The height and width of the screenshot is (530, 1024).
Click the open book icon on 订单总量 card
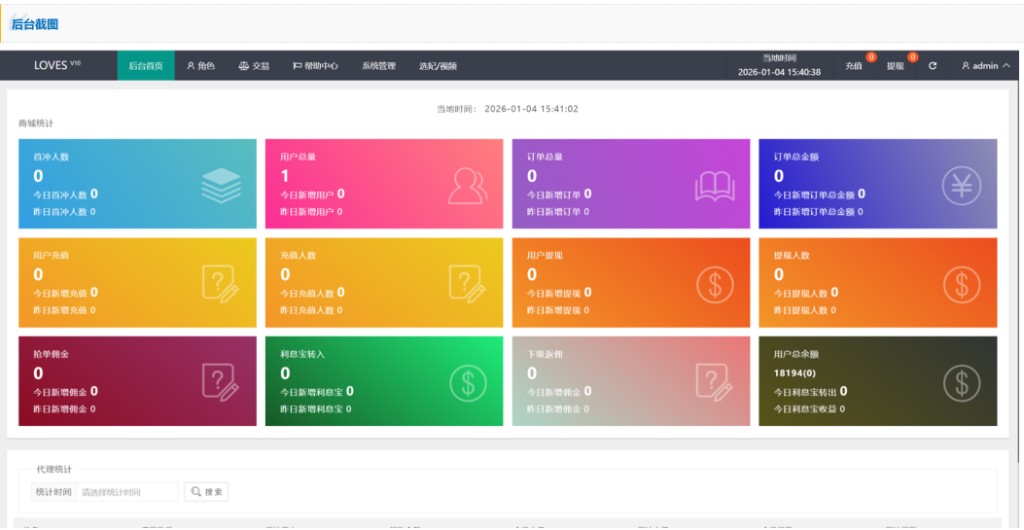click(714, 186)
